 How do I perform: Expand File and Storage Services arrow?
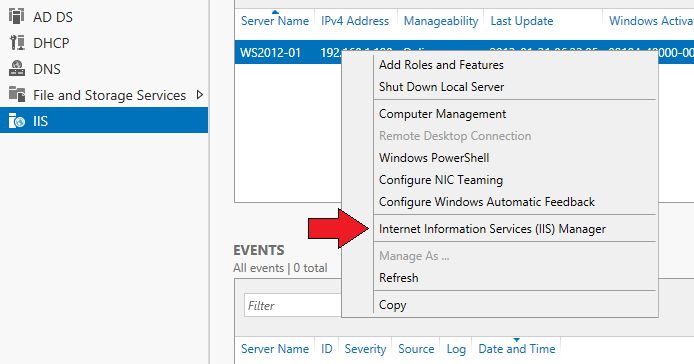point(200,95)
